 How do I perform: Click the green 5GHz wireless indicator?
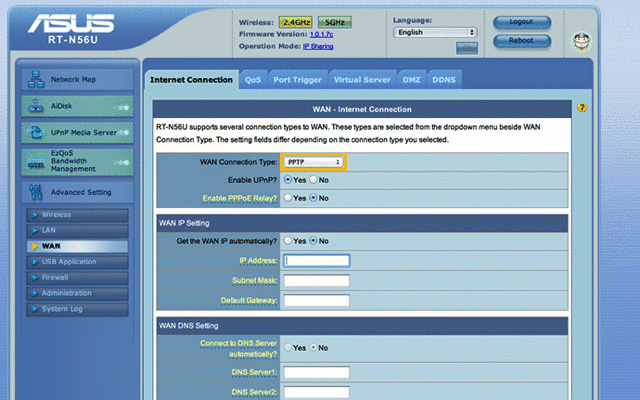click(x=336, y=20)
